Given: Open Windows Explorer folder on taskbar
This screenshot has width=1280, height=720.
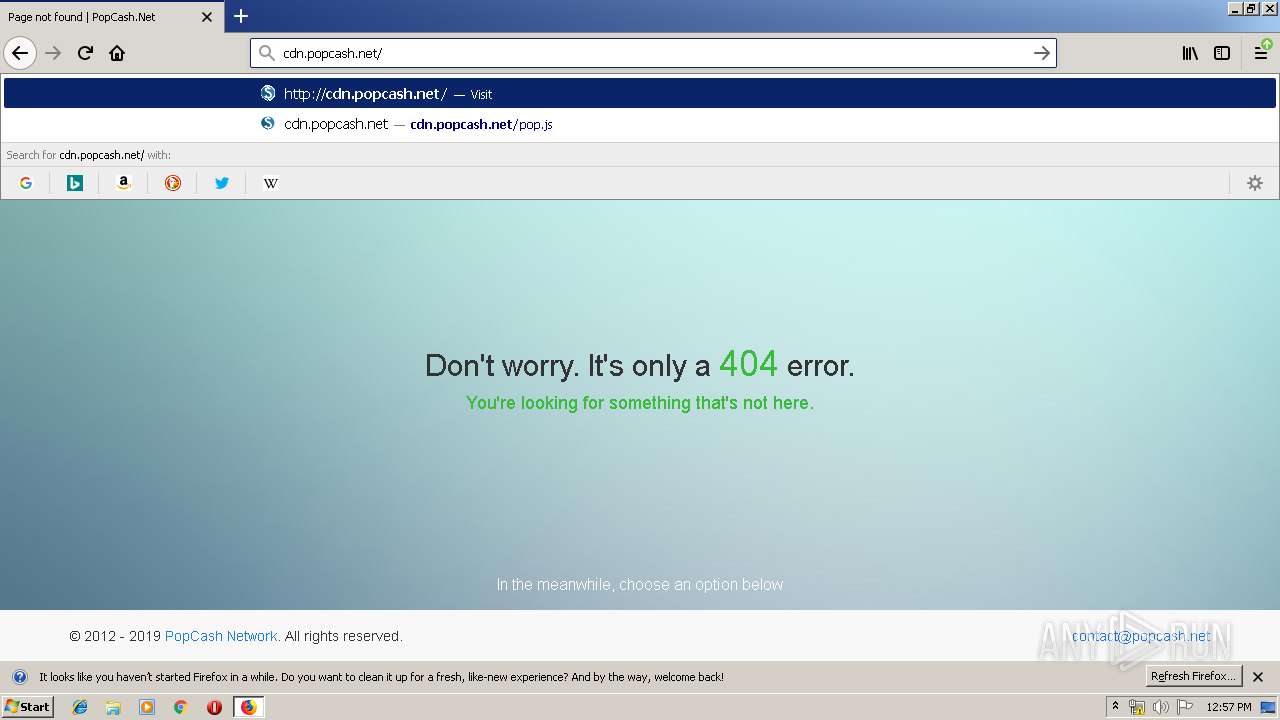Looking at the screenshot, I should [x=113, y=707].
